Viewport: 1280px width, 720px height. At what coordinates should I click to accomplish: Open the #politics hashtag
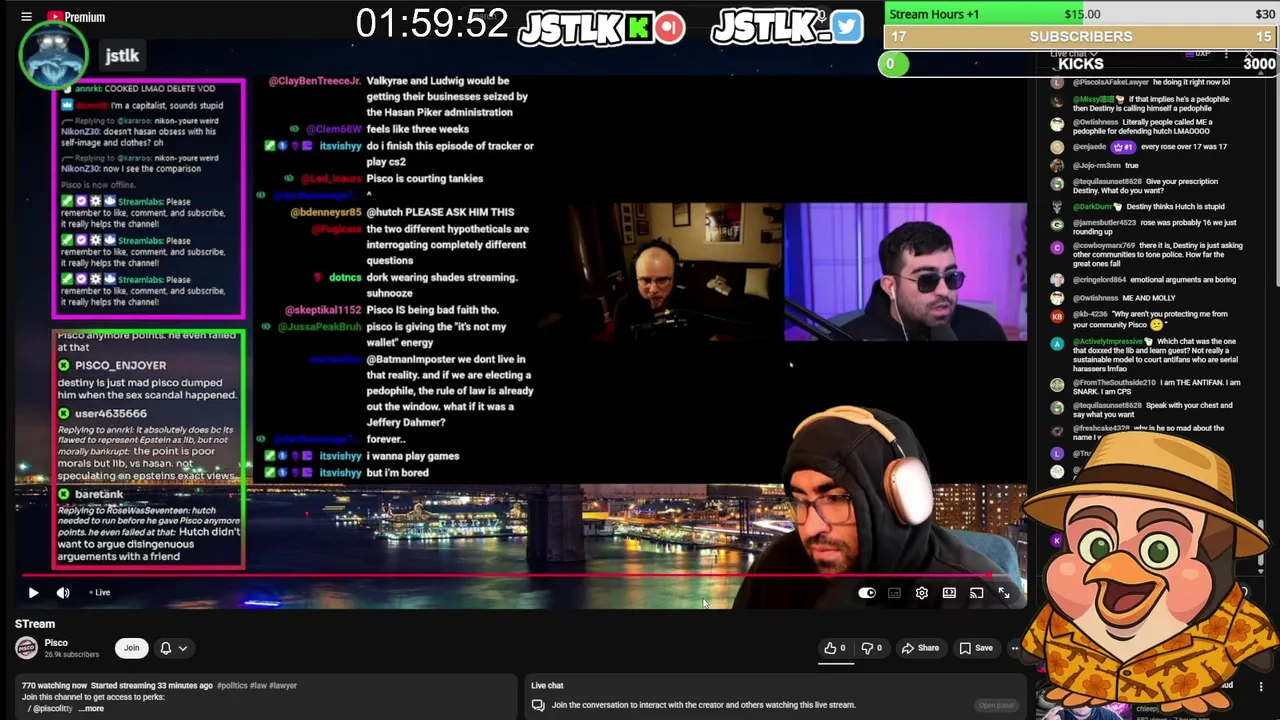(230, 686)
